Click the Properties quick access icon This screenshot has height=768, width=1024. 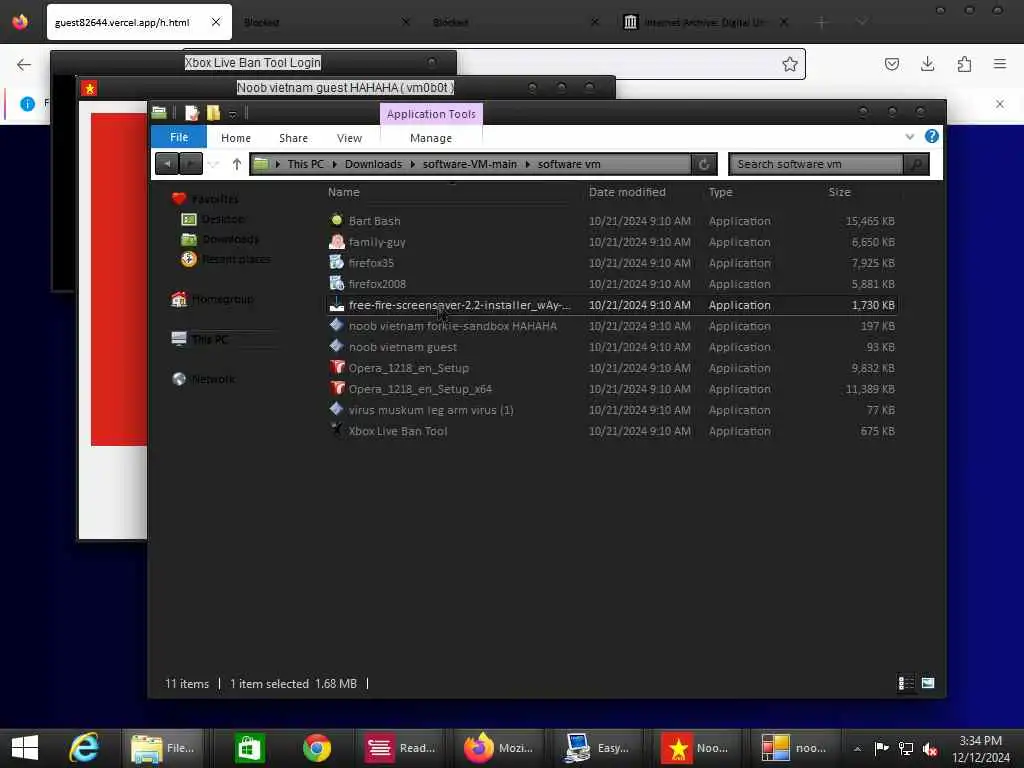coord(191,113)
